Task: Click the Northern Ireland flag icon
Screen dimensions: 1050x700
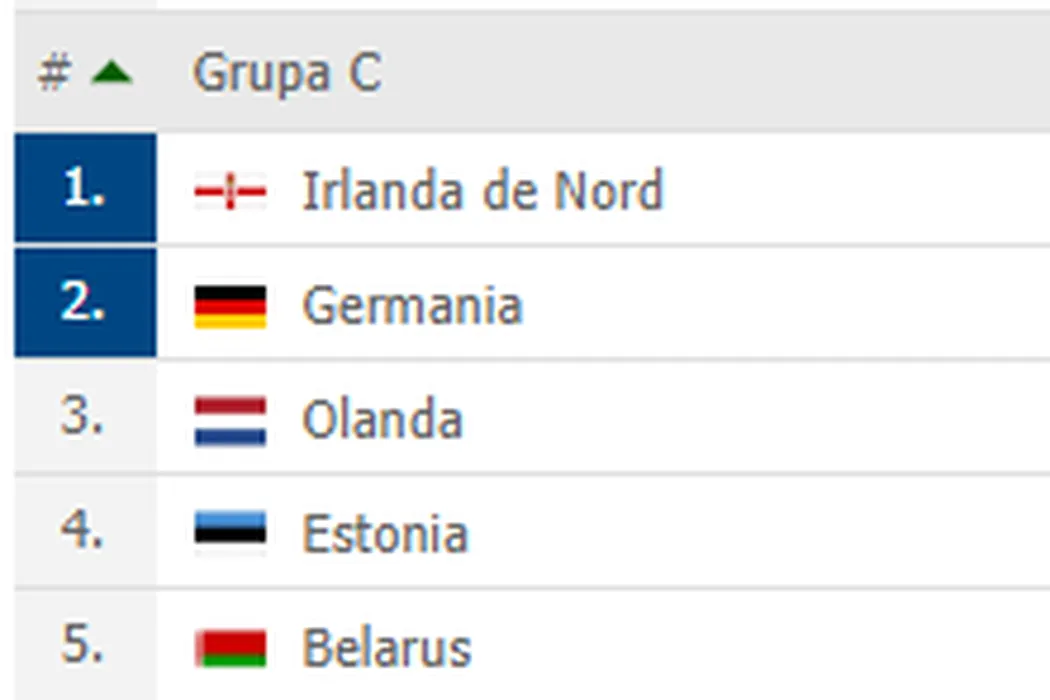Action: (230, 191)
